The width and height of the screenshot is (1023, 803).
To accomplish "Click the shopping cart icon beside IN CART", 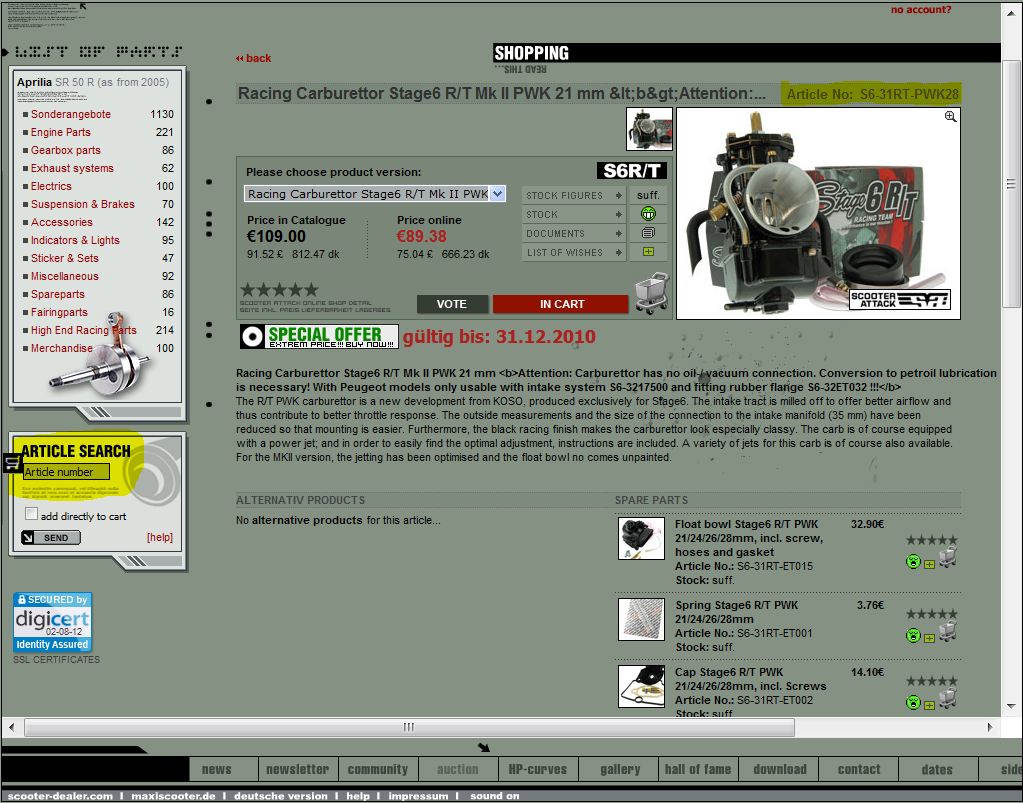I will pyautogui.click(x=650, y=295).
